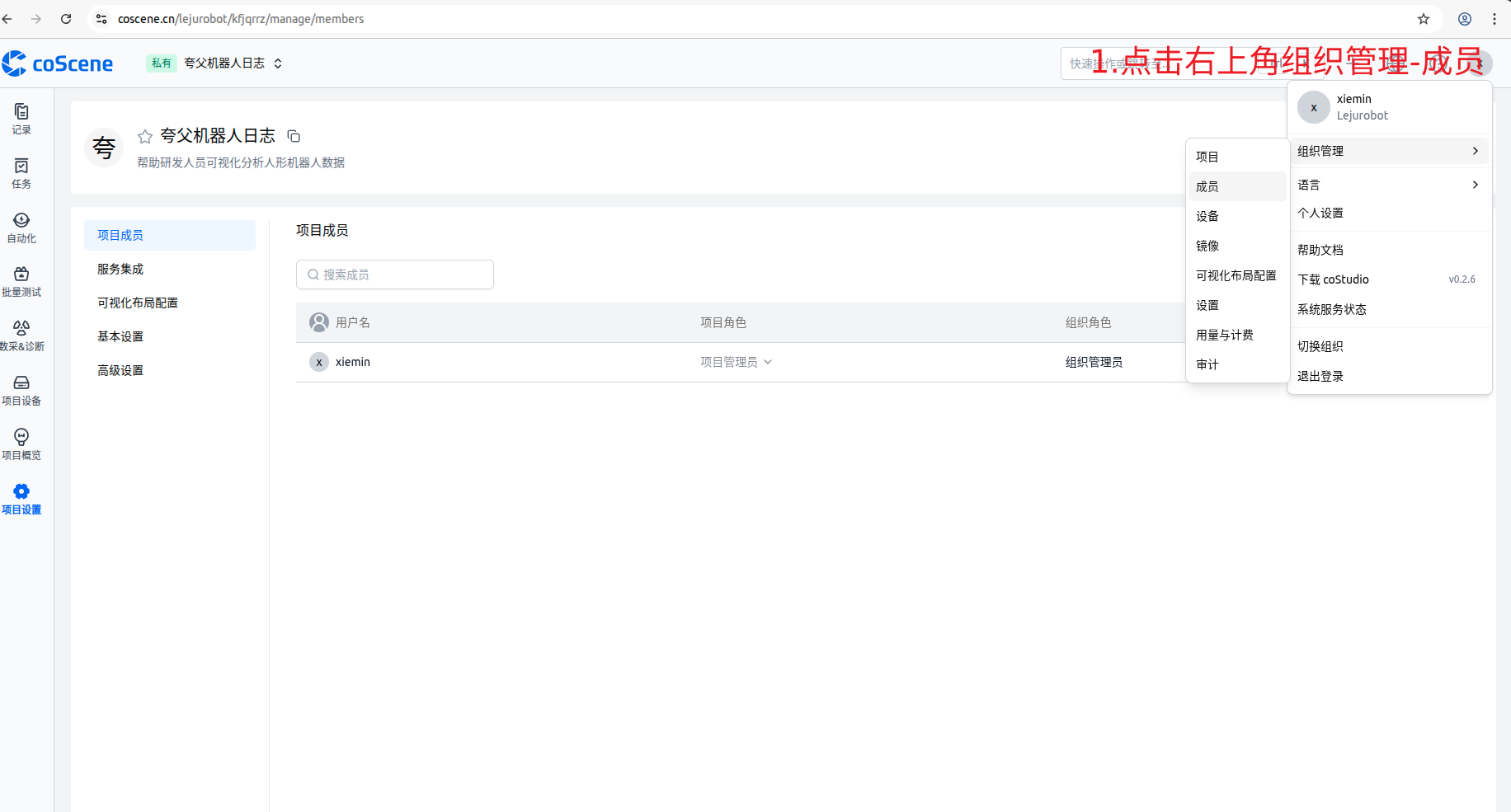Open the 帮助文档 help docs link

click(1320, 250)
